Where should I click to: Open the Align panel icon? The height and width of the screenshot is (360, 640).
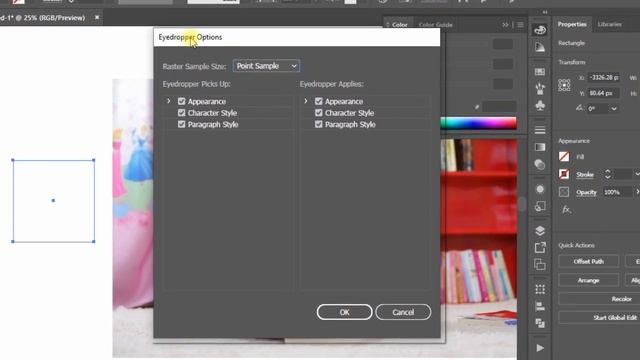point(540,306)
